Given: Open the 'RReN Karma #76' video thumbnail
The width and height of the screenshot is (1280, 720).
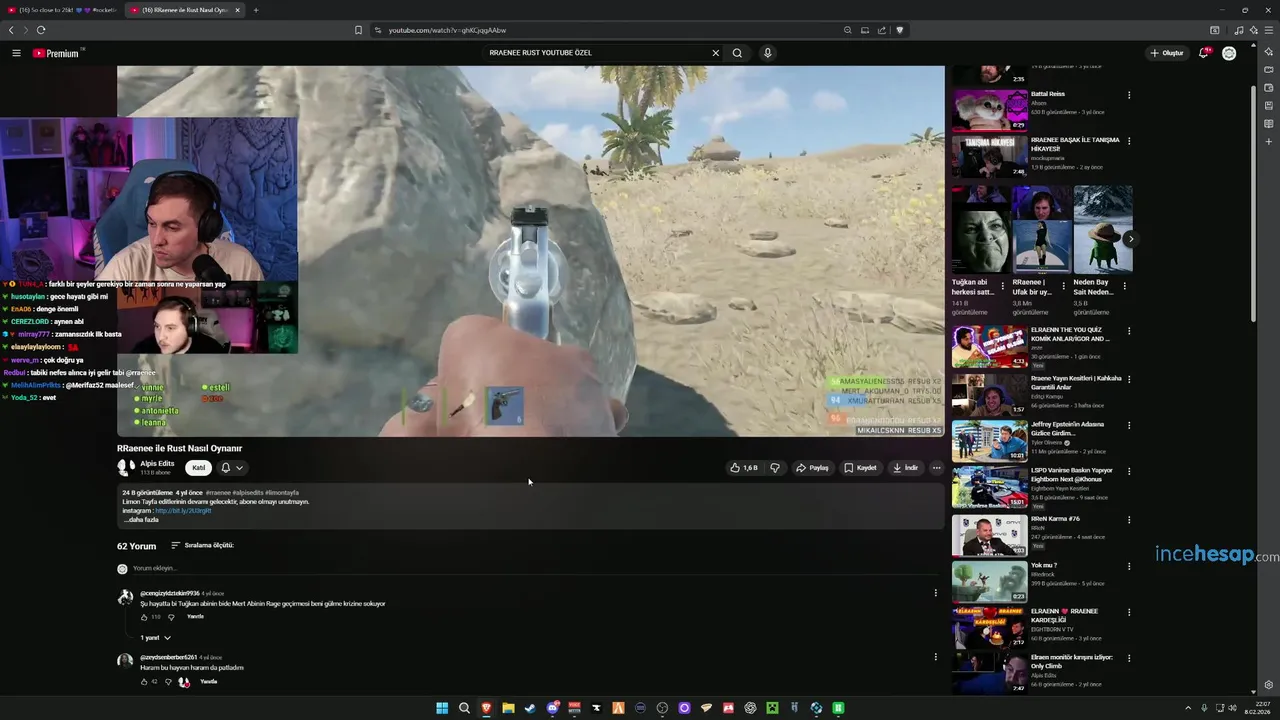Looking at the screenshot, I should tap(989, 536).
